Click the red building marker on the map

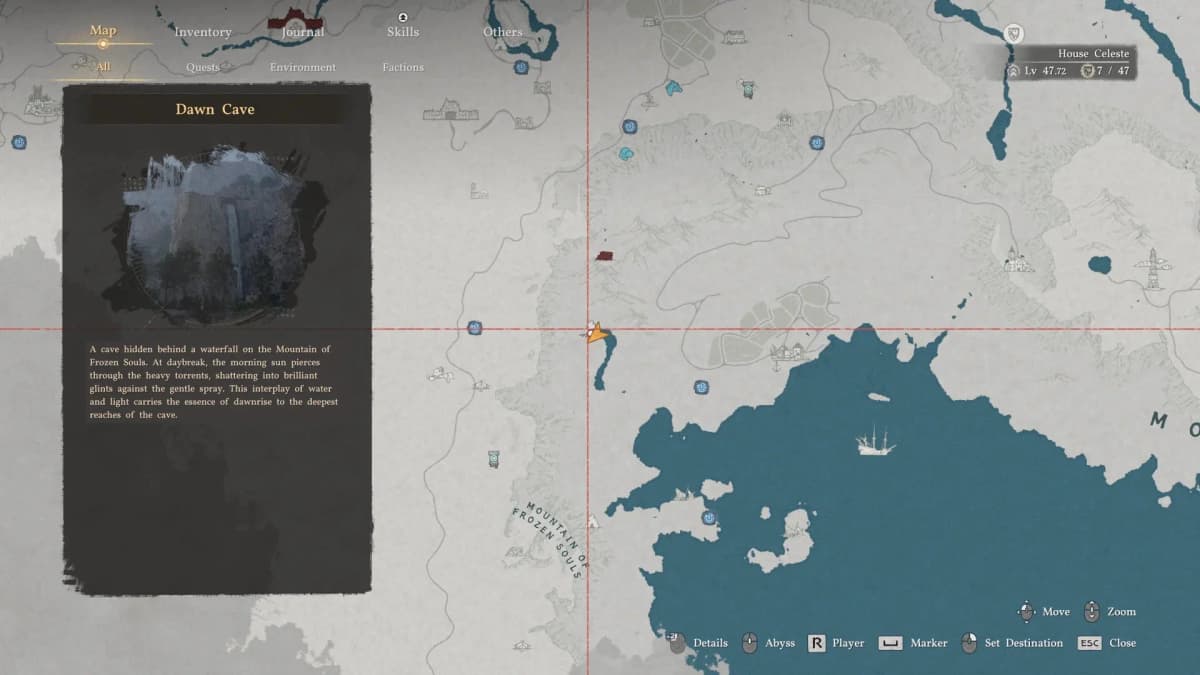pos(604,256)
